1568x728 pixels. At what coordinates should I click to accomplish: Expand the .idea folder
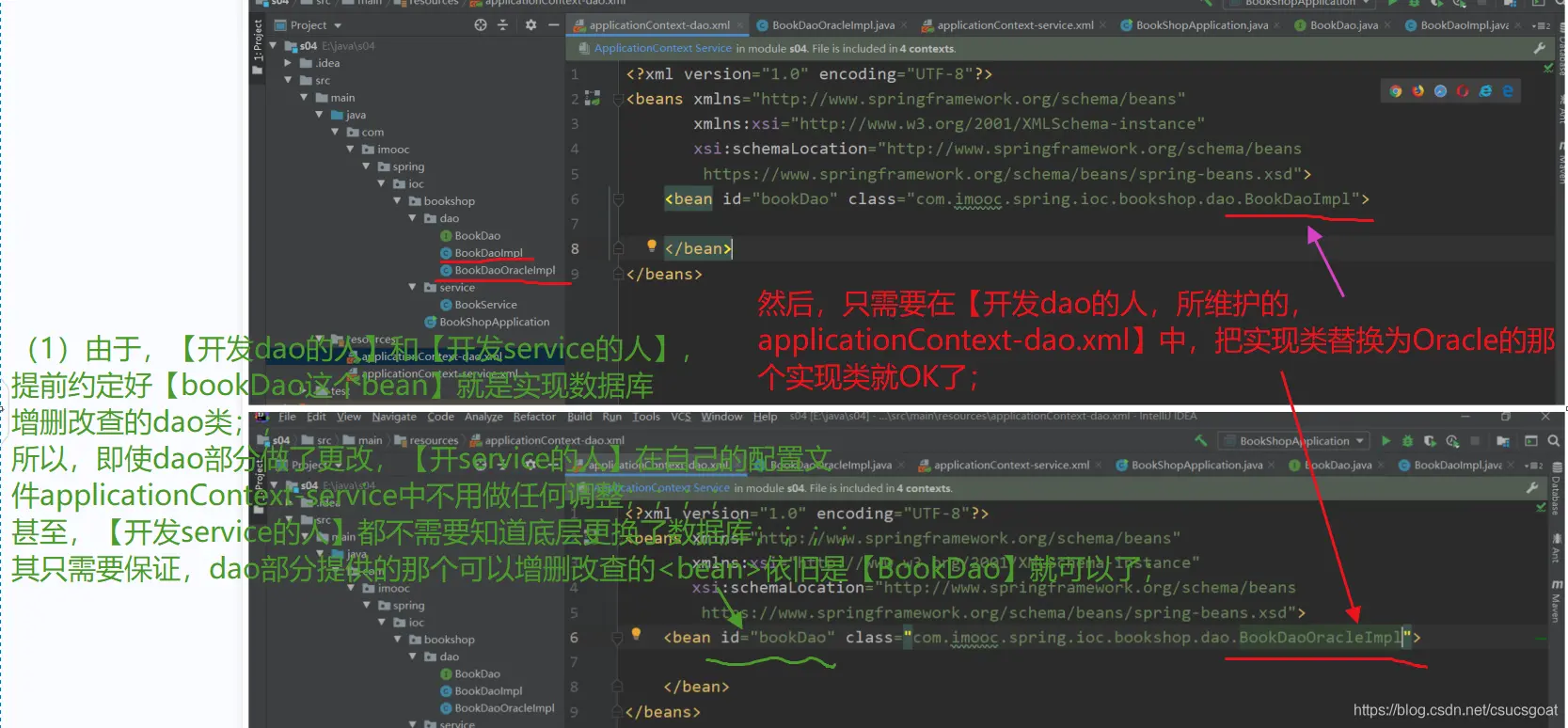coord(289,63)
